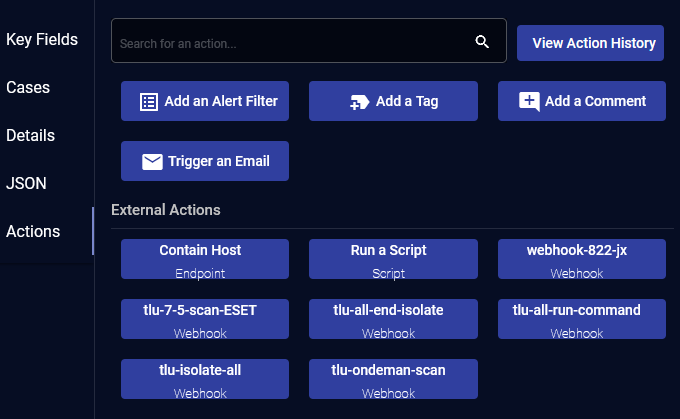The image size is (680, 419).
Task: Click the magnifying glass search icon
Action: click(482, 42)
